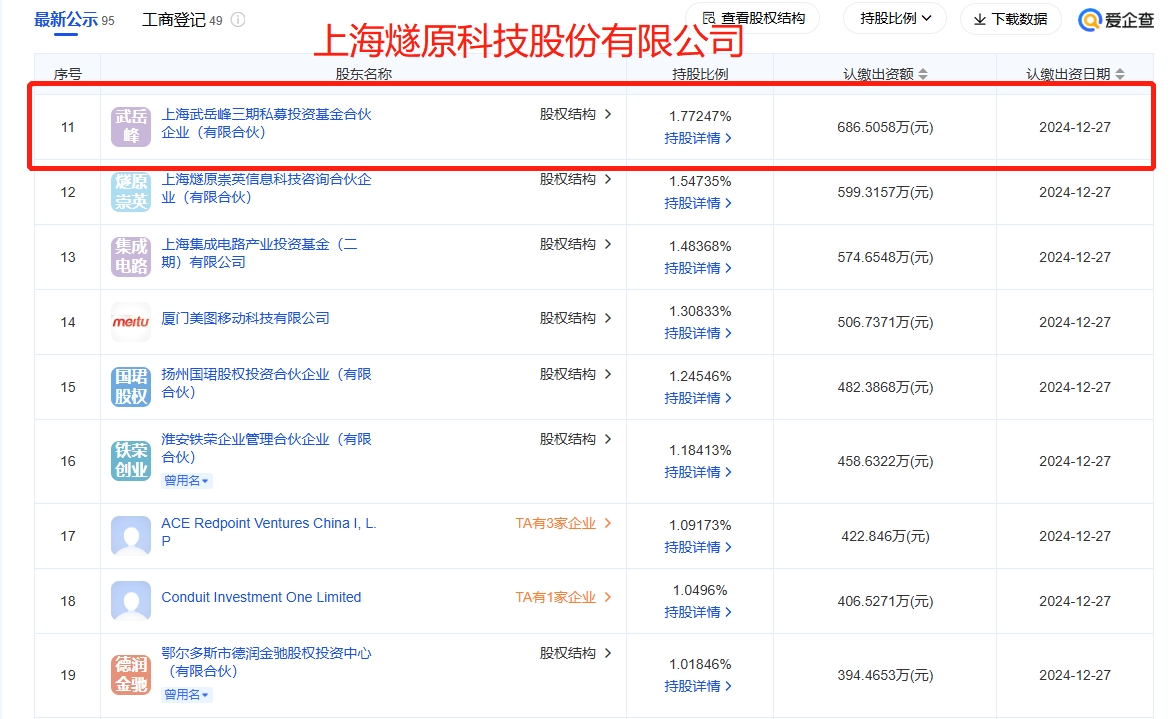Open 股权结构 for 上海燧原崇英信息科技咨询
This screenshot has height=719, width=1176.
coord(575,180)
